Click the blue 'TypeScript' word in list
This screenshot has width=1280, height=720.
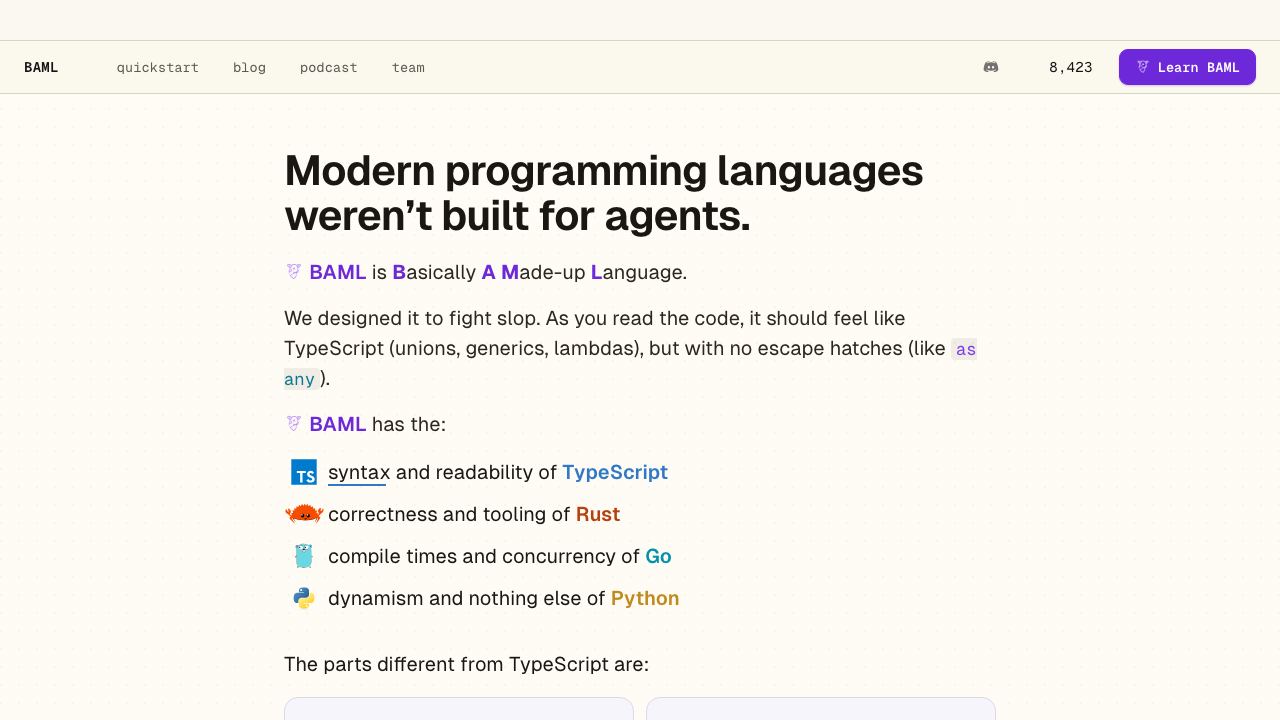point(615,472)
